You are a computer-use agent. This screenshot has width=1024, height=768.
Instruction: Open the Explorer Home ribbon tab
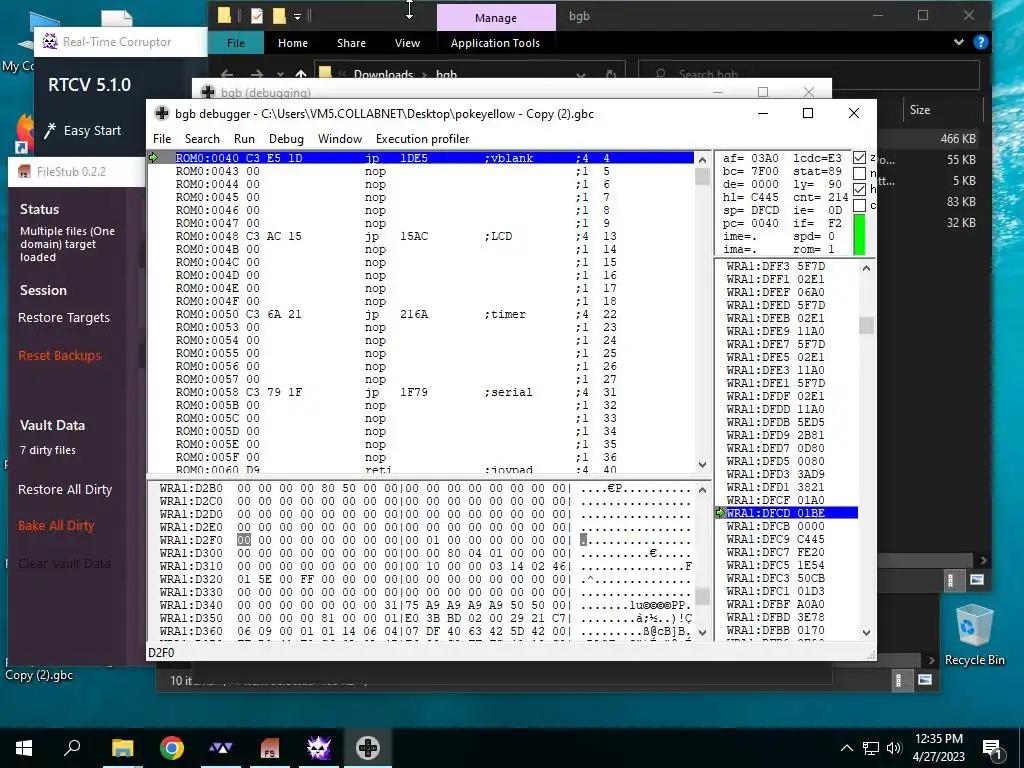293,42
